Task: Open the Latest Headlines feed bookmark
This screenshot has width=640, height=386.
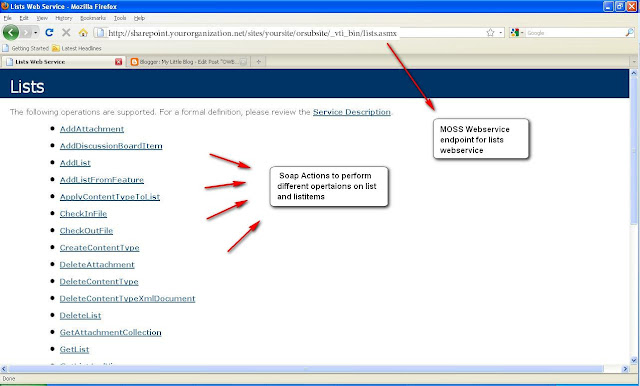Action: [77, 48]
